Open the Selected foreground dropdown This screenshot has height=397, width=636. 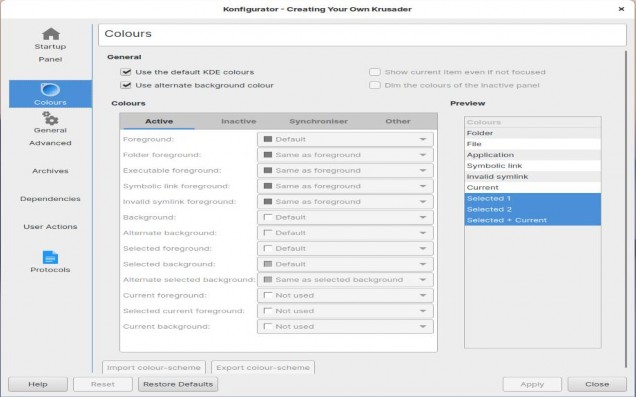345,249
